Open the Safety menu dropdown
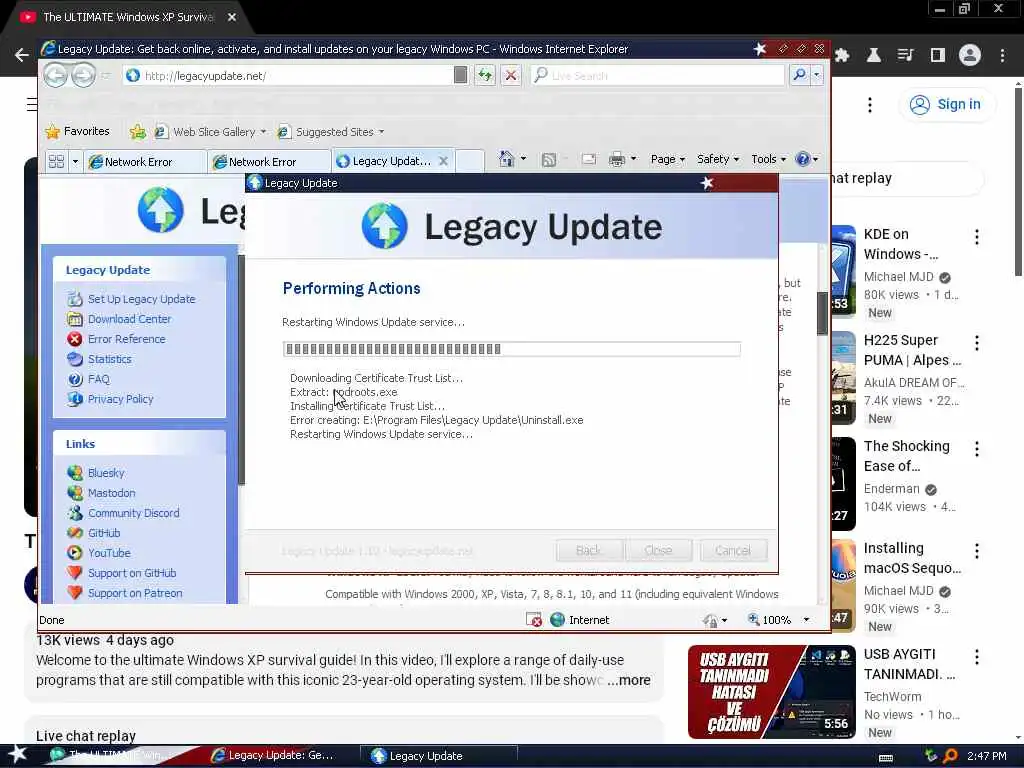1024x768 pixels. point(718,159)
